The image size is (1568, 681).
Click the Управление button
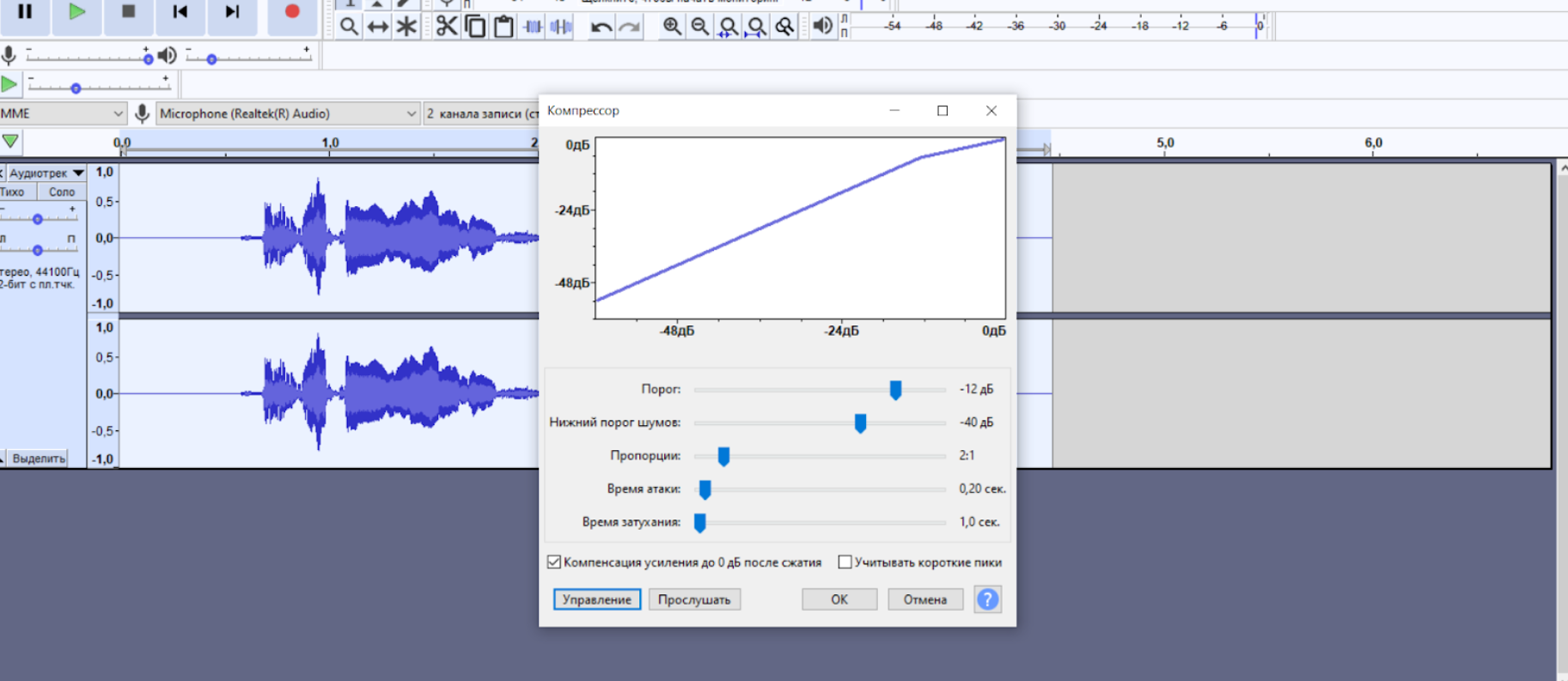[597, 599]
